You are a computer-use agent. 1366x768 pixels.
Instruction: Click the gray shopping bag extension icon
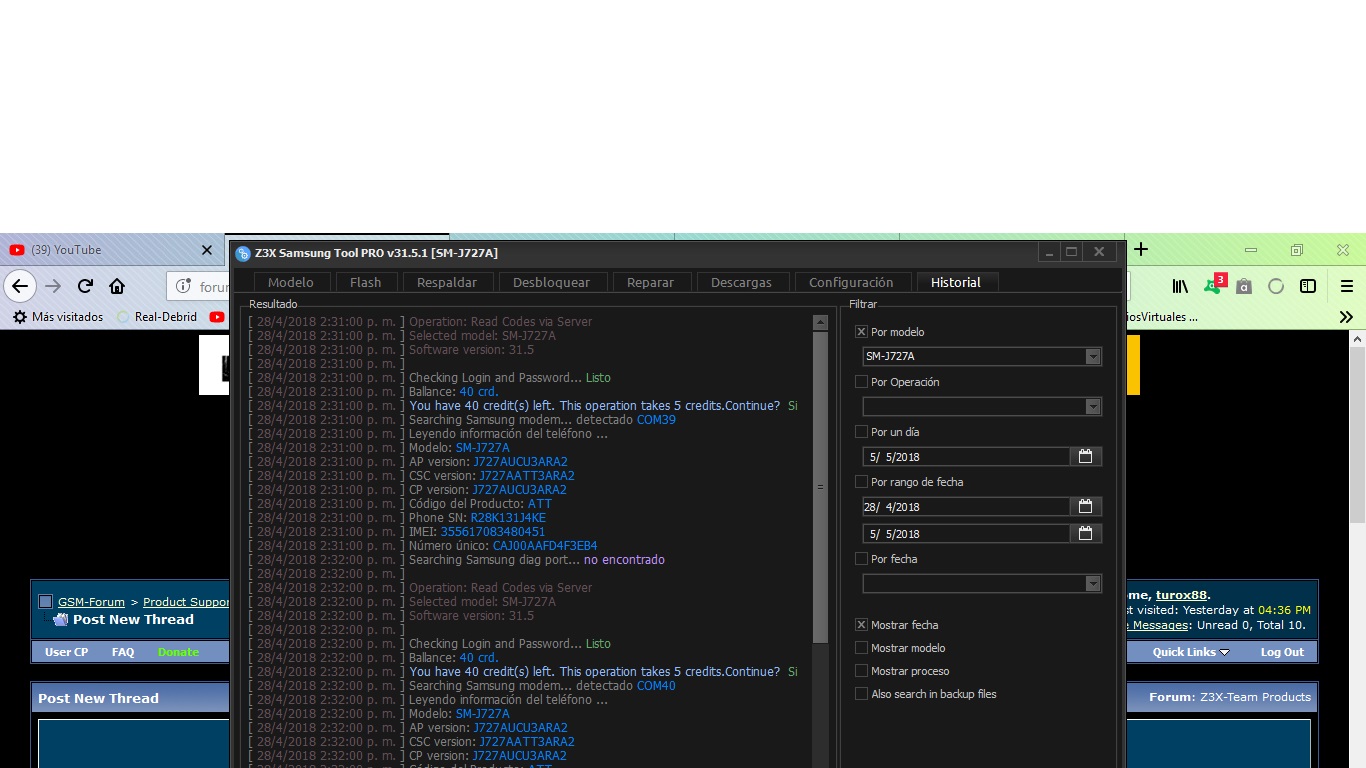1244,287
